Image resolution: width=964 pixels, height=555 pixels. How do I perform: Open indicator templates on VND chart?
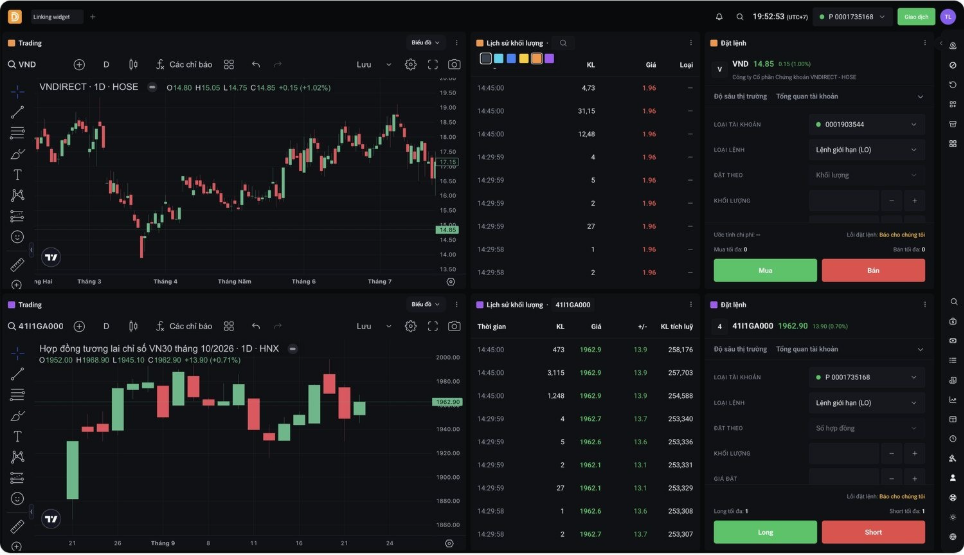[x=229, y=65]
